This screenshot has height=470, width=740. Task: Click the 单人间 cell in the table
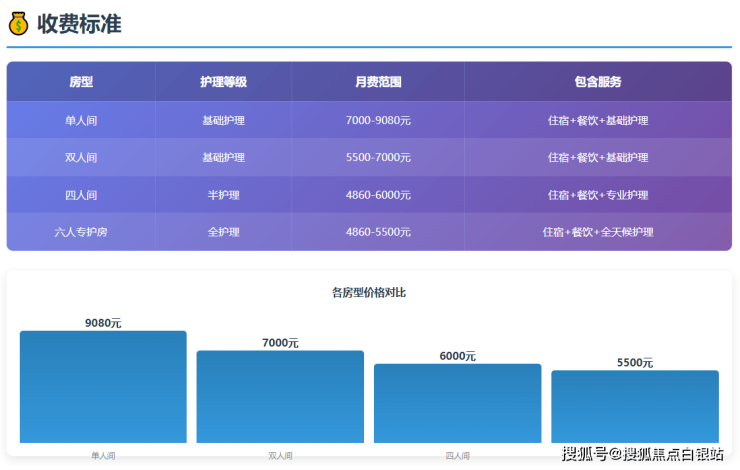[x=81, y=120]
